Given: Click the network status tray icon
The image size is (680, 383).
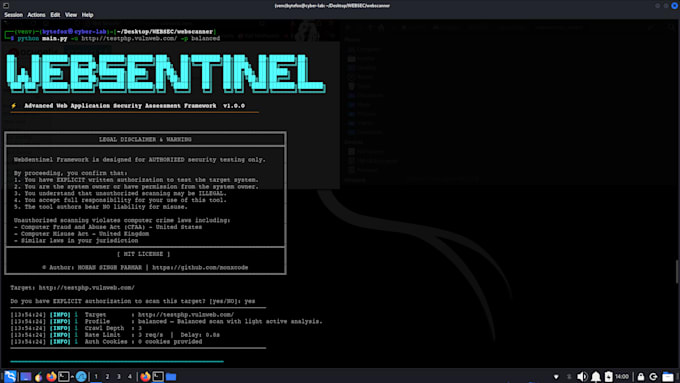Looking at the screenshot, I should 569,376.
